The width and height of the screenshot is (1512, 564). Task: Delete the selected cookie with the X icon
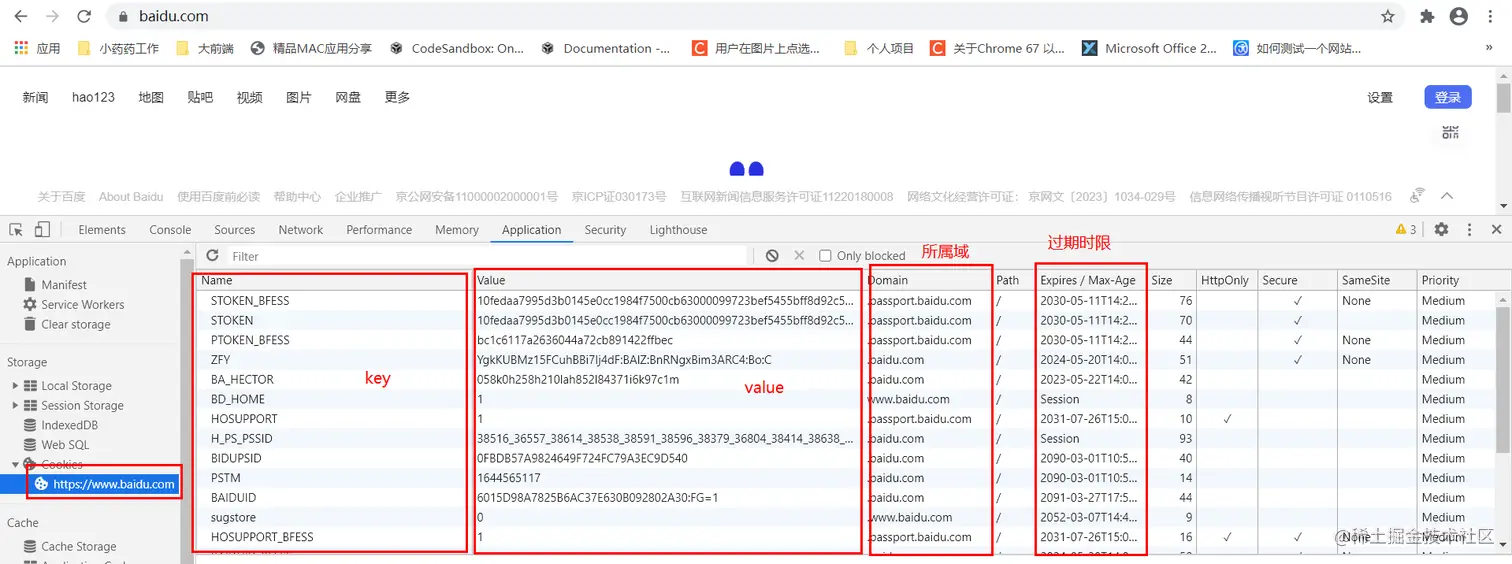point(799,256)
